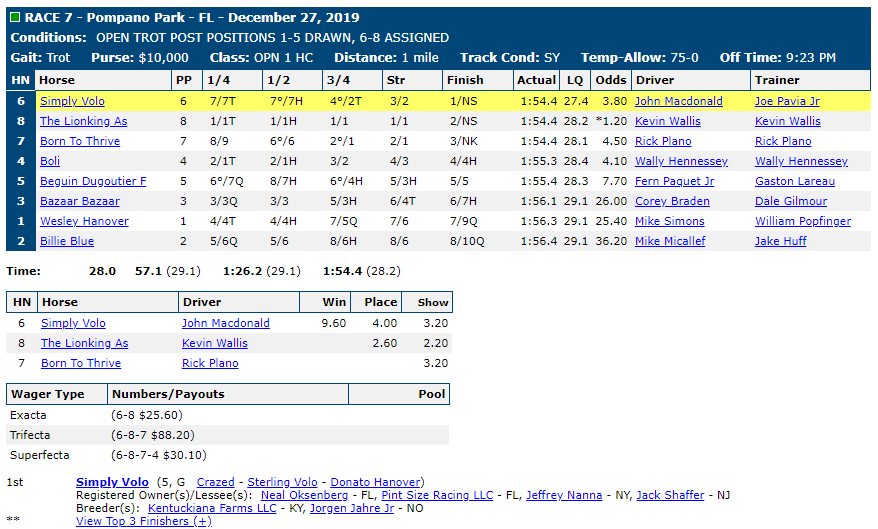The height and width of the screenshot is (529, 878).
Task: Open the Donato Hanover link
Action: (x=375, y=482)
